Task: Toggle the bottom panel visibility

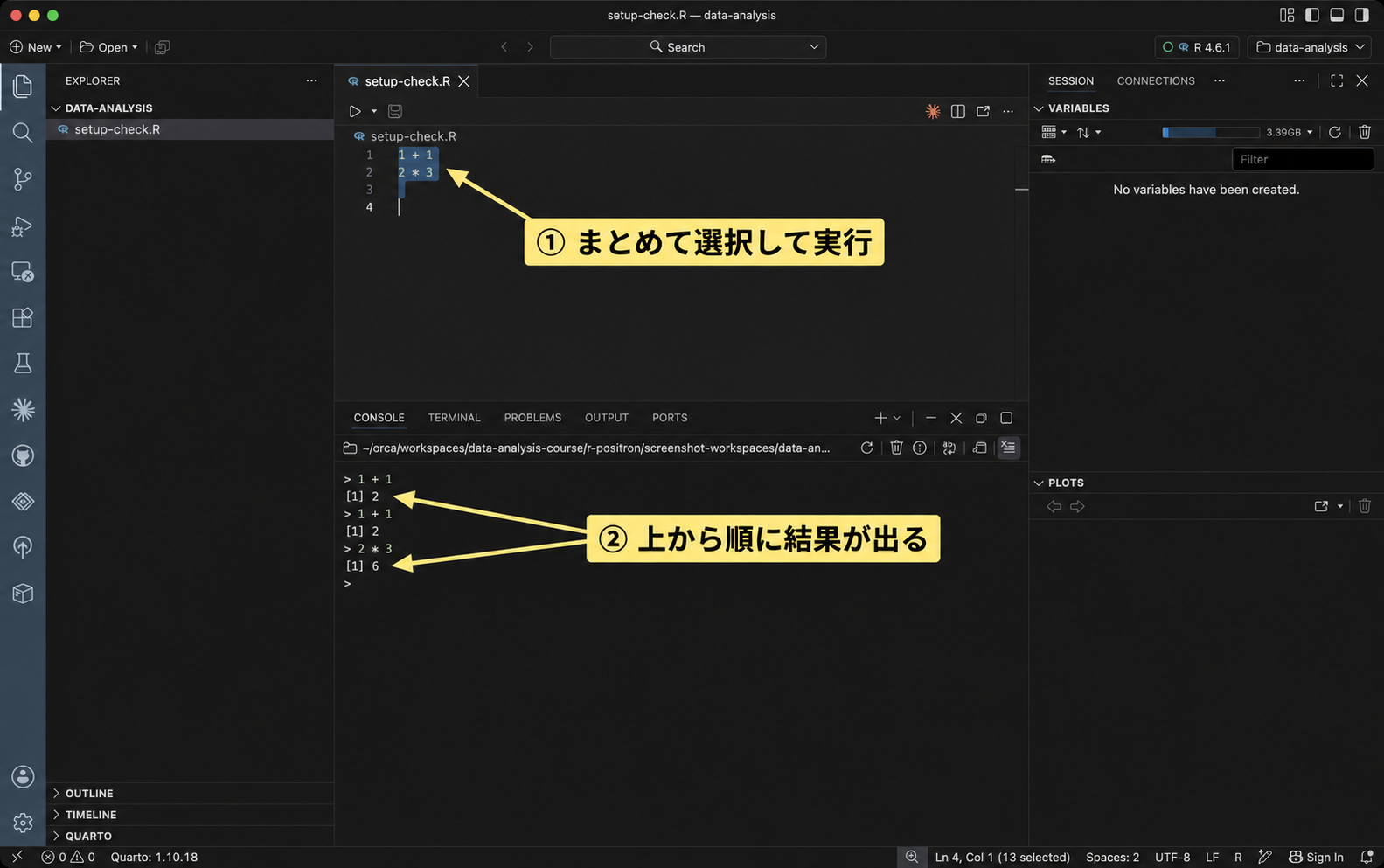Action: 1337,15
